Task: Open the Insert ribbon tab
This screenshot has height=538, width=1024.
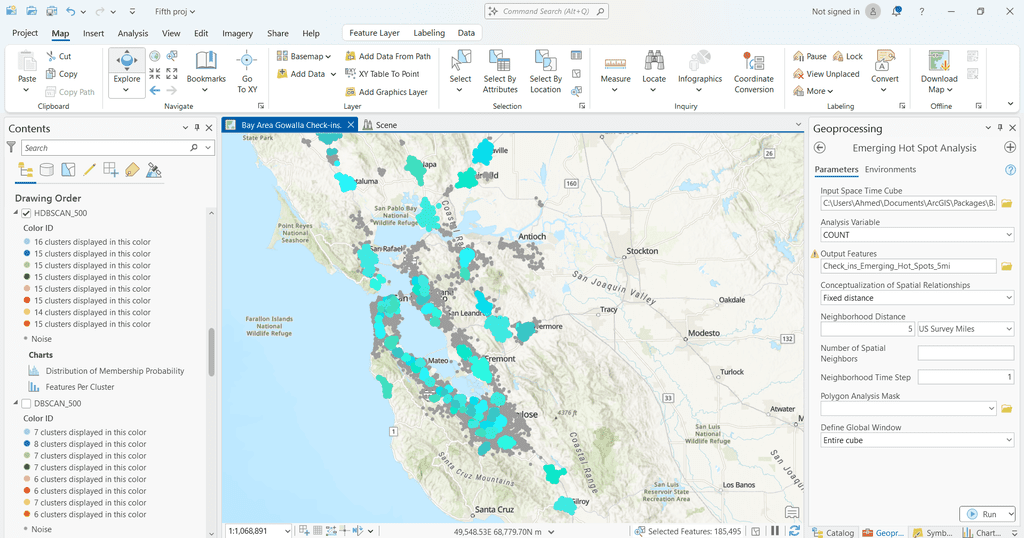Action: [93, 33]
